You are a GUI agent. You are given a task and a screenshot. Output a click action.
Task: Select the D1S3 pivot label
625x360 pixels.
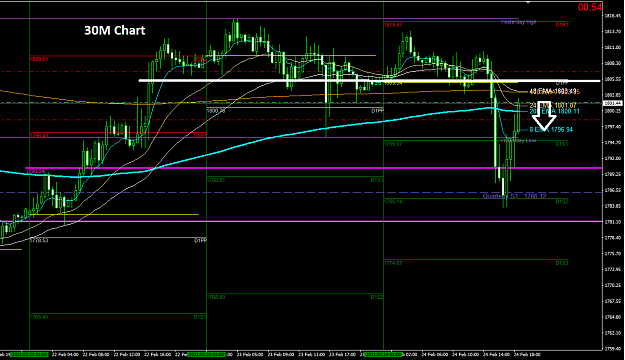[x=562, y=263]
